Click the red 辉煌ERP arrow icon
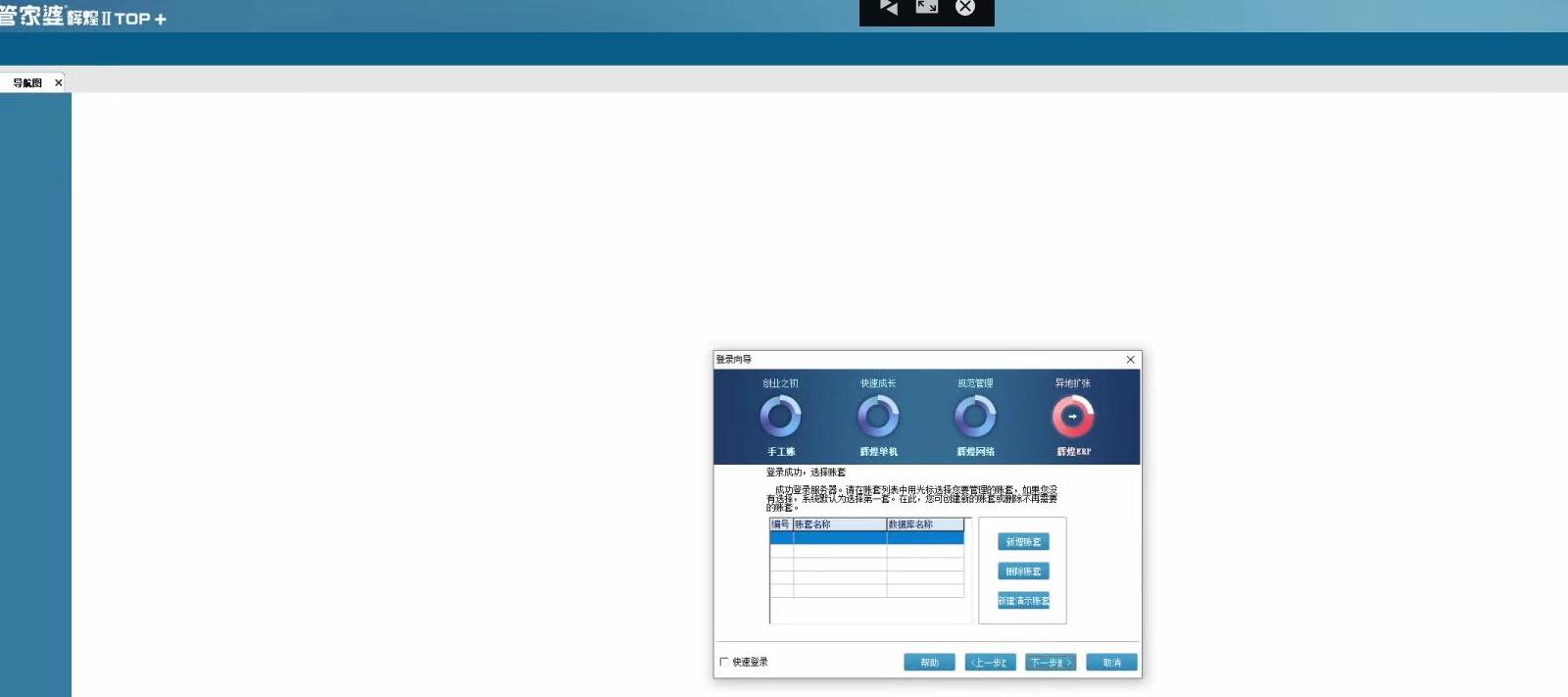 pos(1072,417)
